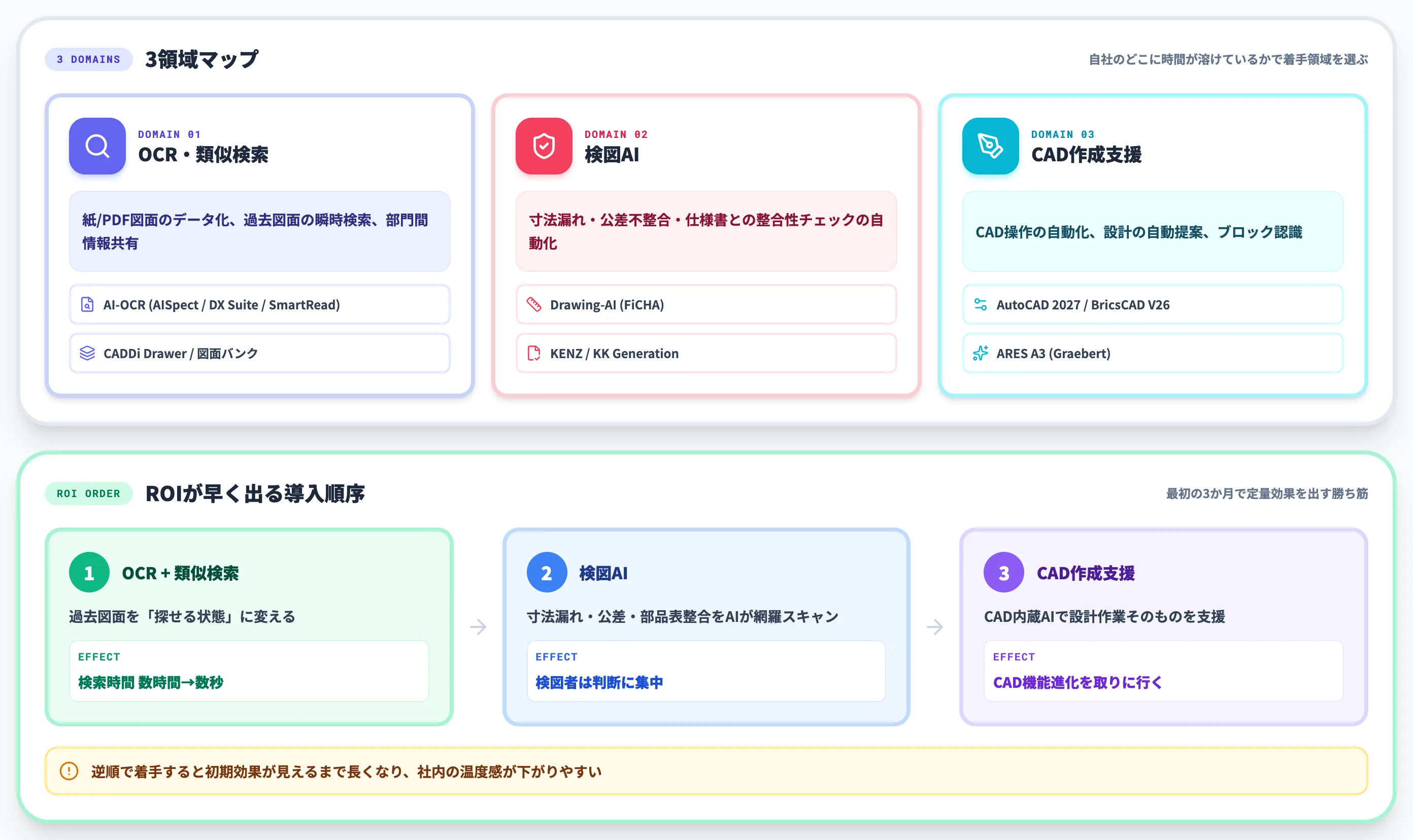Click the DOMAIN 02 label
The image size is (1413, 840).
[616, 134]
